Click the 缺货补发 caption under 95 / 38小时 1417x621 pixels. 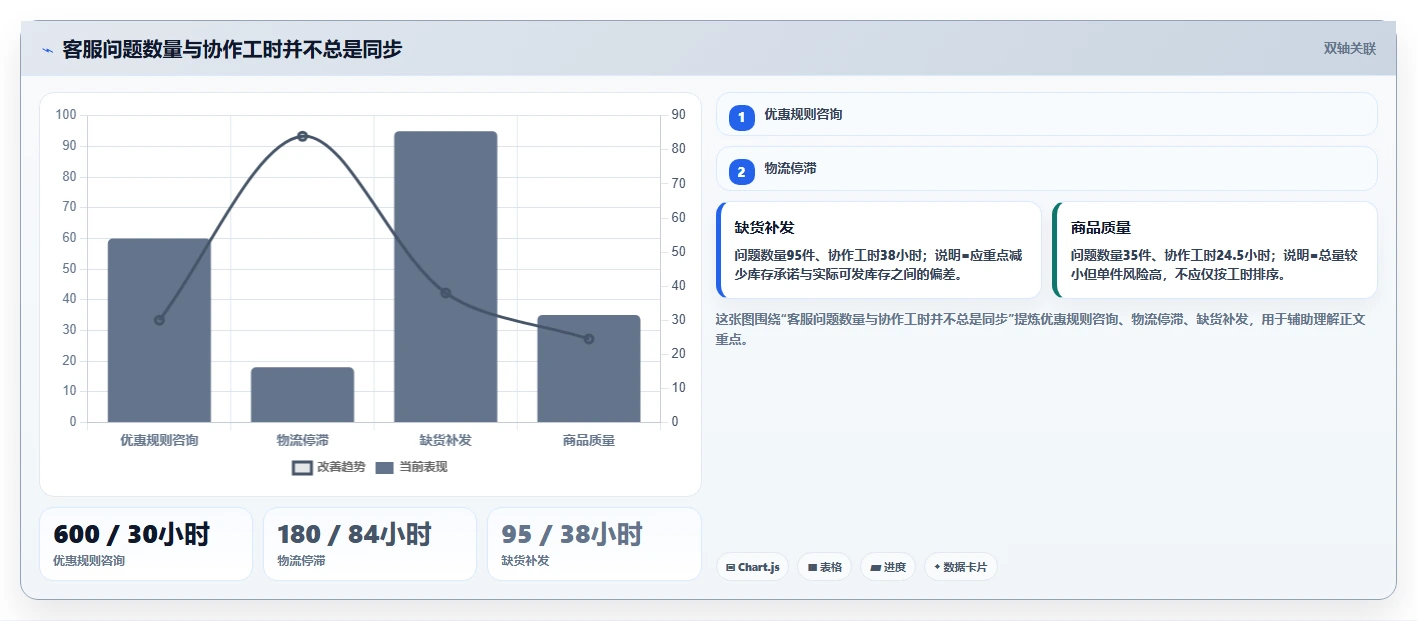coord(525,561)
